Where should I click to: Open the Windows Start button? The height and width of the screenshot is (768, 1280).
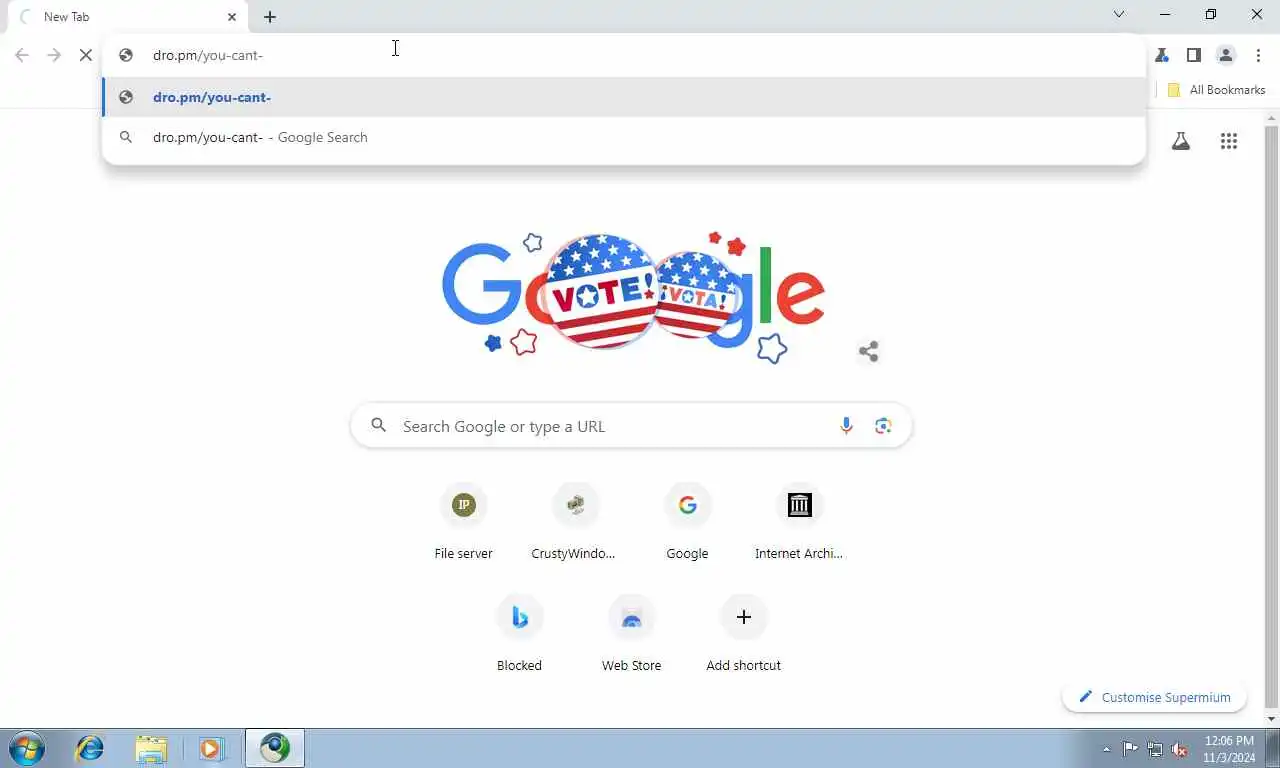(x=27, y=748)
